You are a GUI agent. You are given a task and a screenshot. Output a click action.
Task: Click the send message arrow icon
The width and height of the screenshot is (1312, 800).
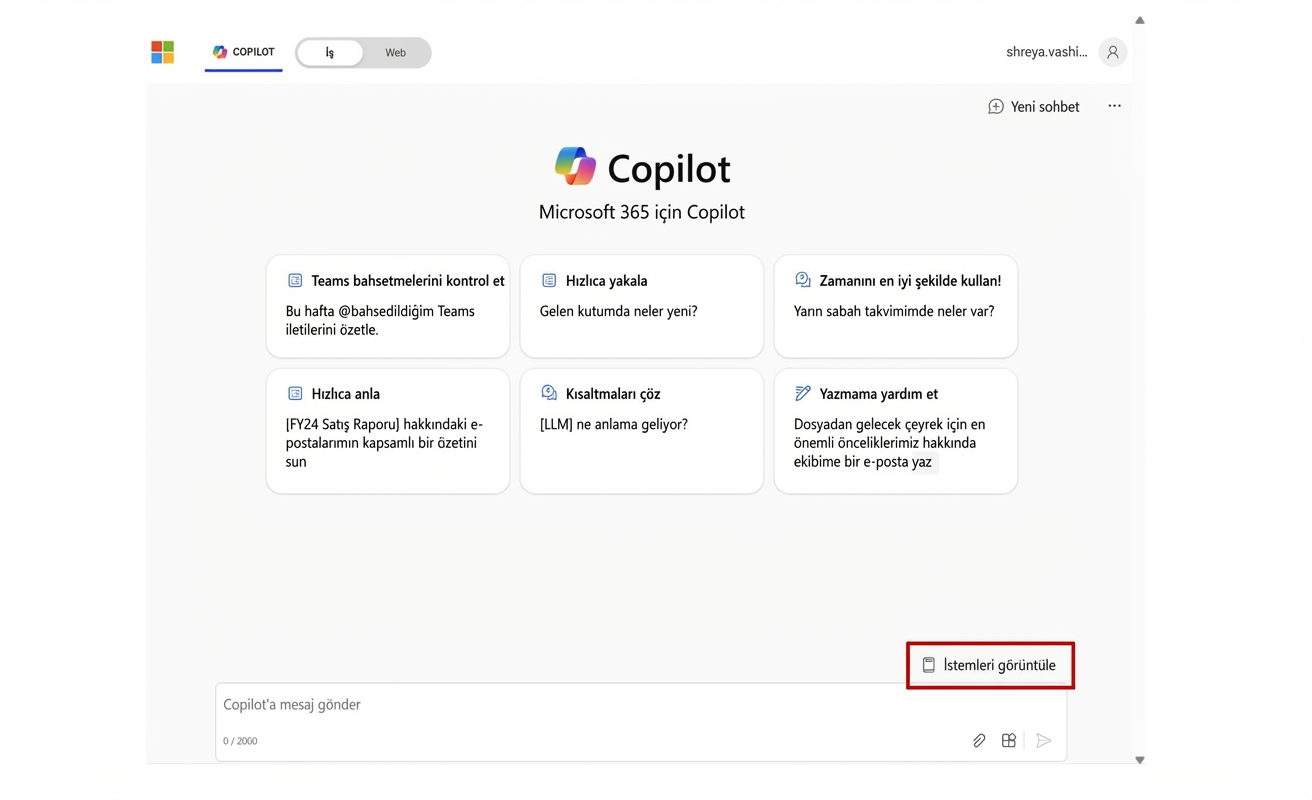(1043, 740)
